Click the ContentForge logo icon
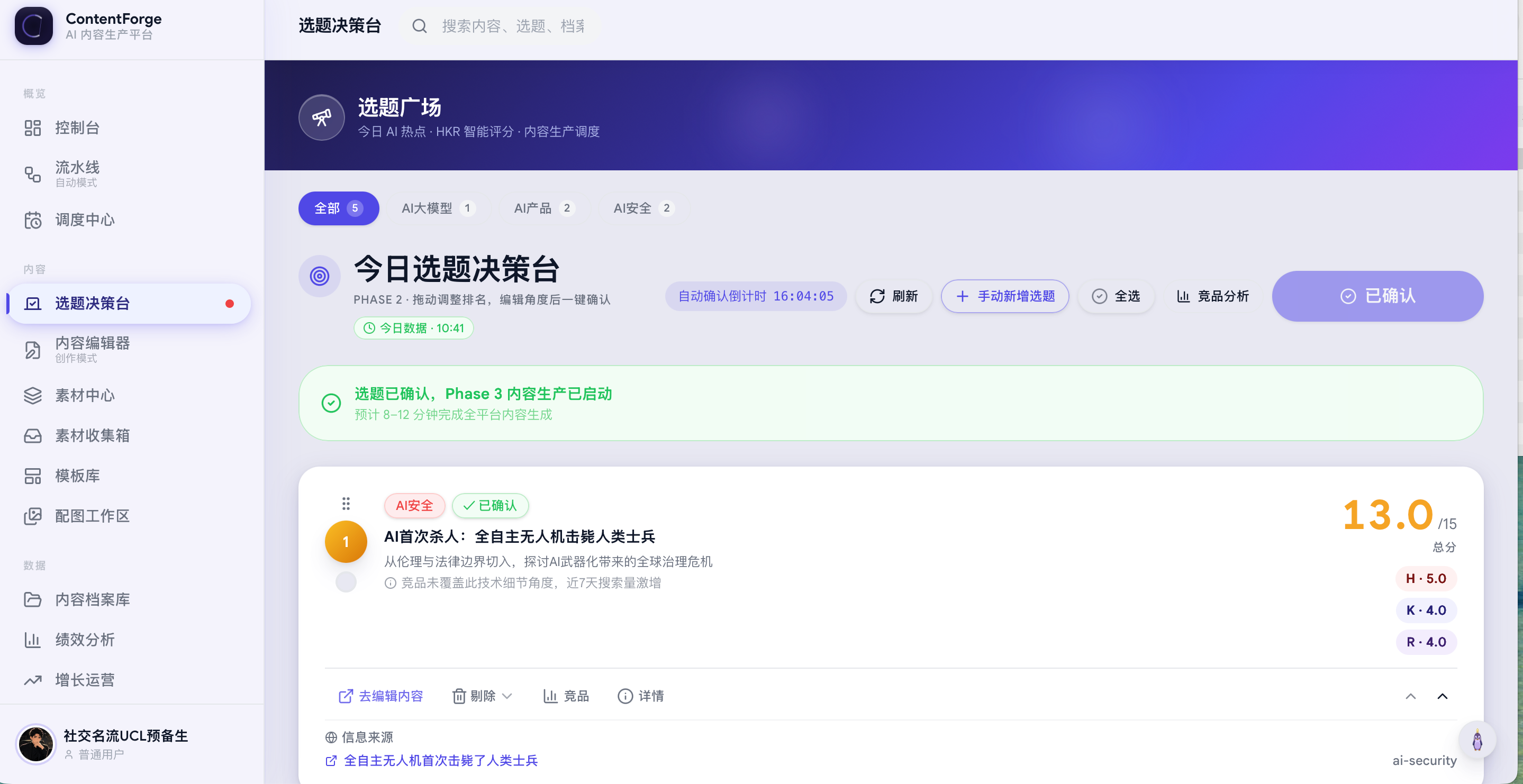Screen dimensions: 1523x784 tap(33, 26)
